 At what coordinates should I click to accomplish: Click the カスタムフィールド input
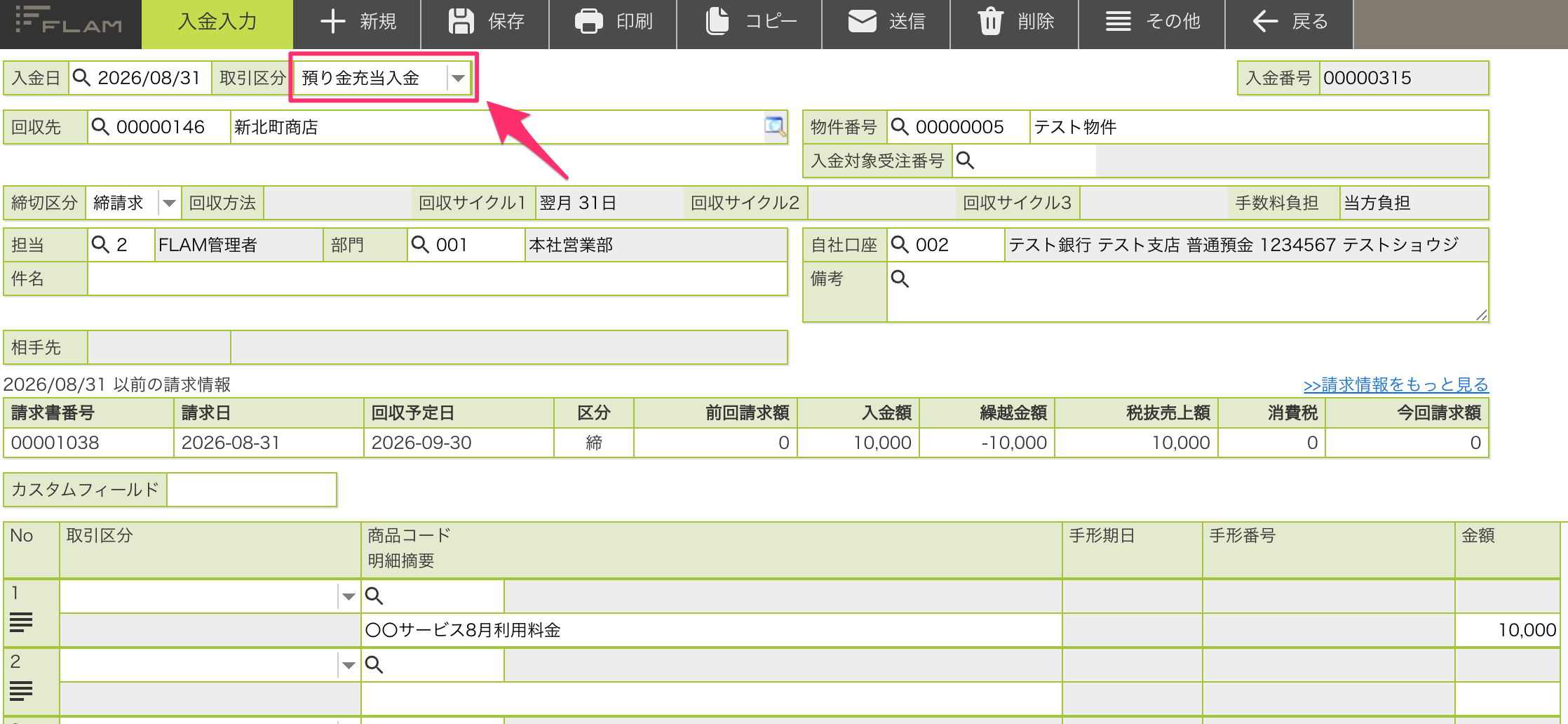(x=252, y=489)
